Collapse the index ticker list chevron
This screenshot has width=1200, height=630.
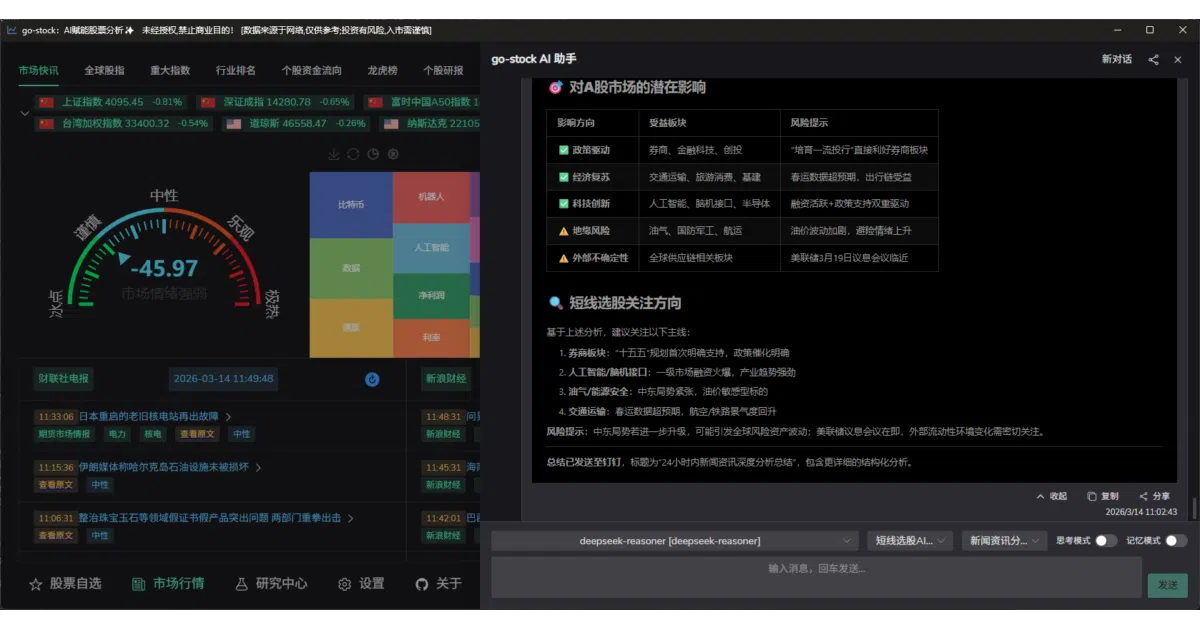[25, 113]
